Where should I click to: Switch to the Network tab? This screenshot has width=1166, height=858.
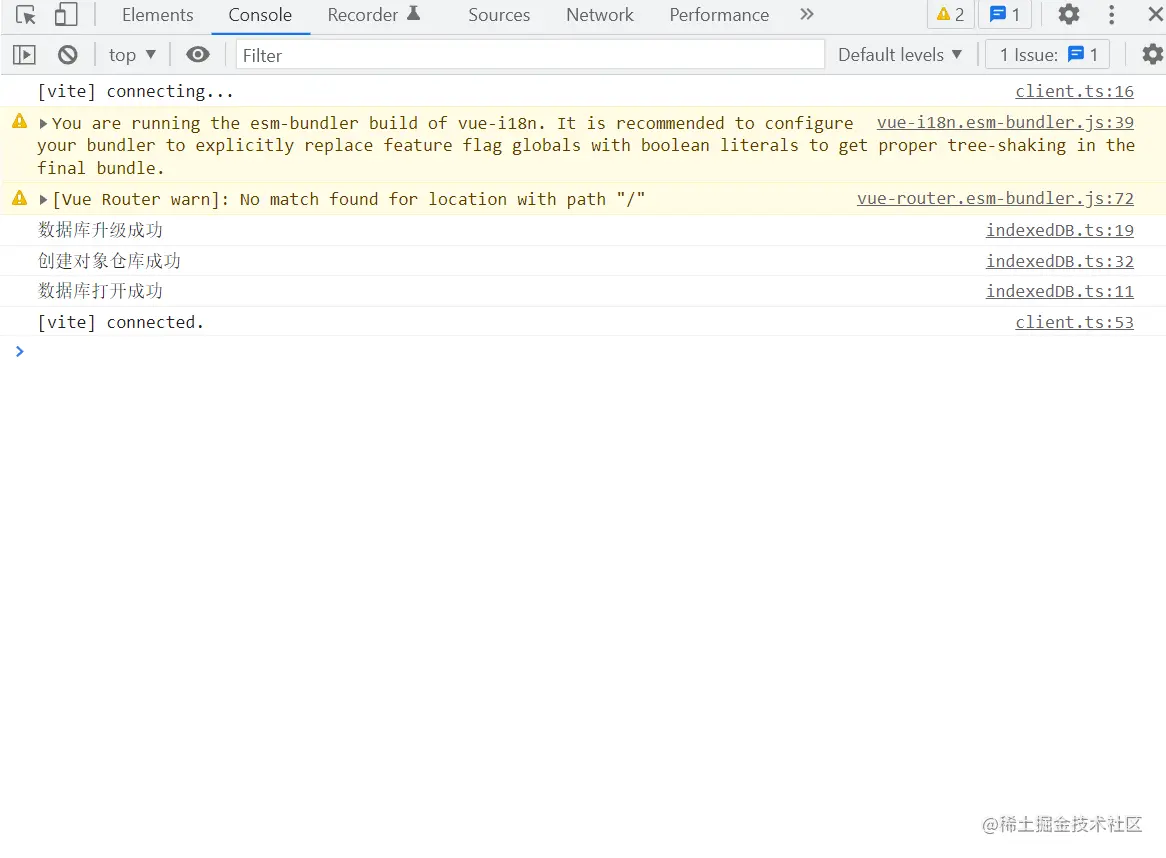[x=599, y=15]
